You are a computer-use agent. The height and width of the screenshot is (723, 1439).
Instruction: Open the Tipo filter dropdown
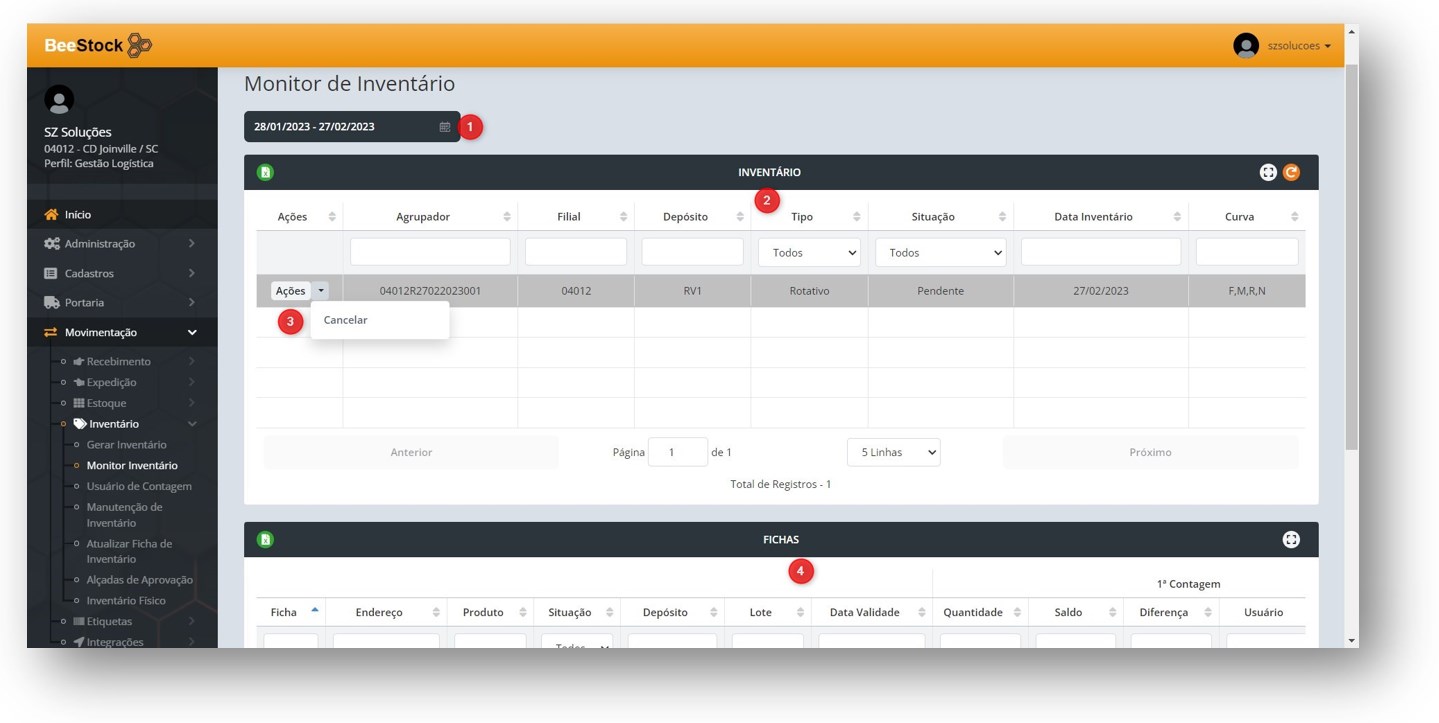click(x=809, y=253)
